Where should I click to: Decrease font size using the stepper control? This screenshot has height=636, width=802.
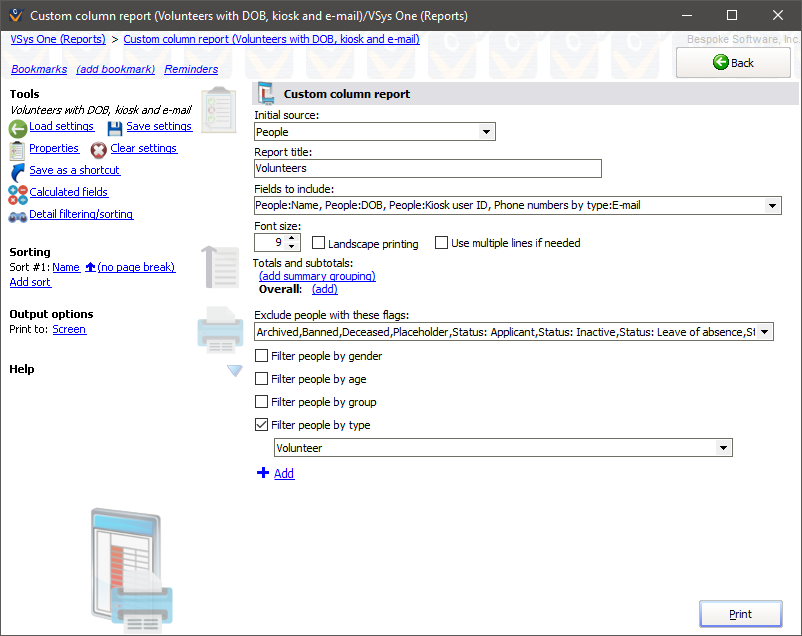(290, 247)
